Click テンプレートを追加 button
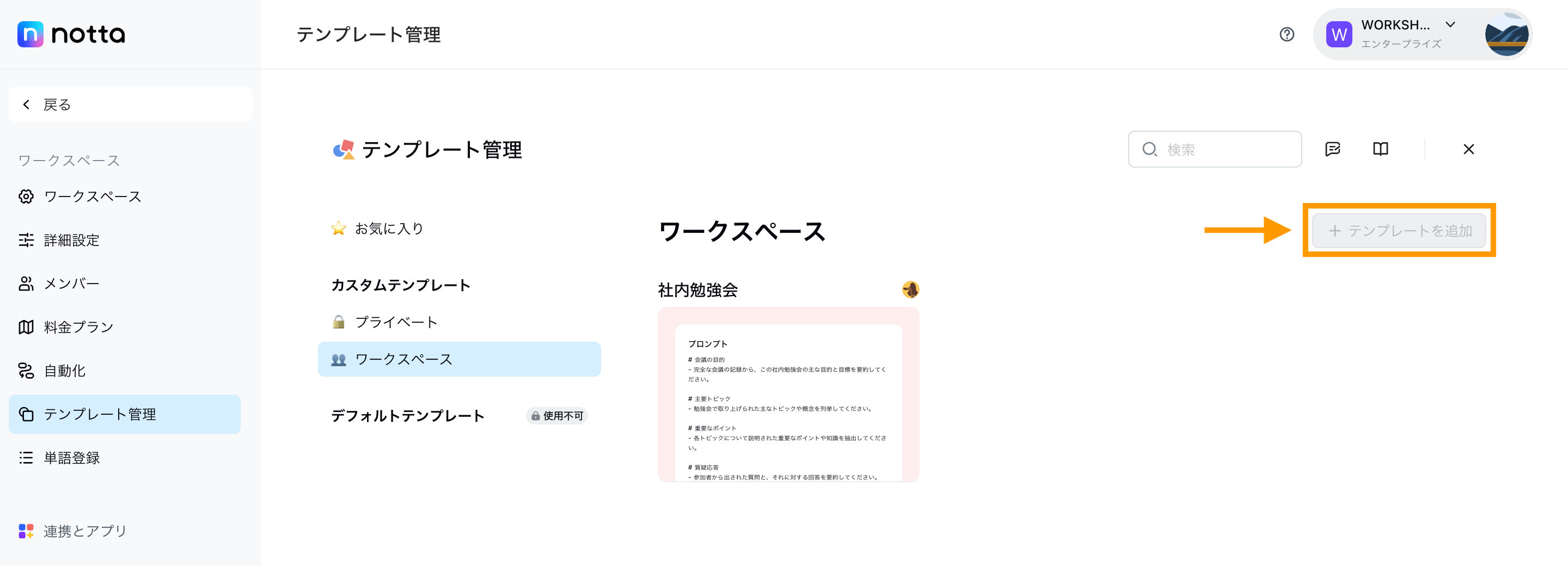The image size is (1568, 566). coord(1399,231)
